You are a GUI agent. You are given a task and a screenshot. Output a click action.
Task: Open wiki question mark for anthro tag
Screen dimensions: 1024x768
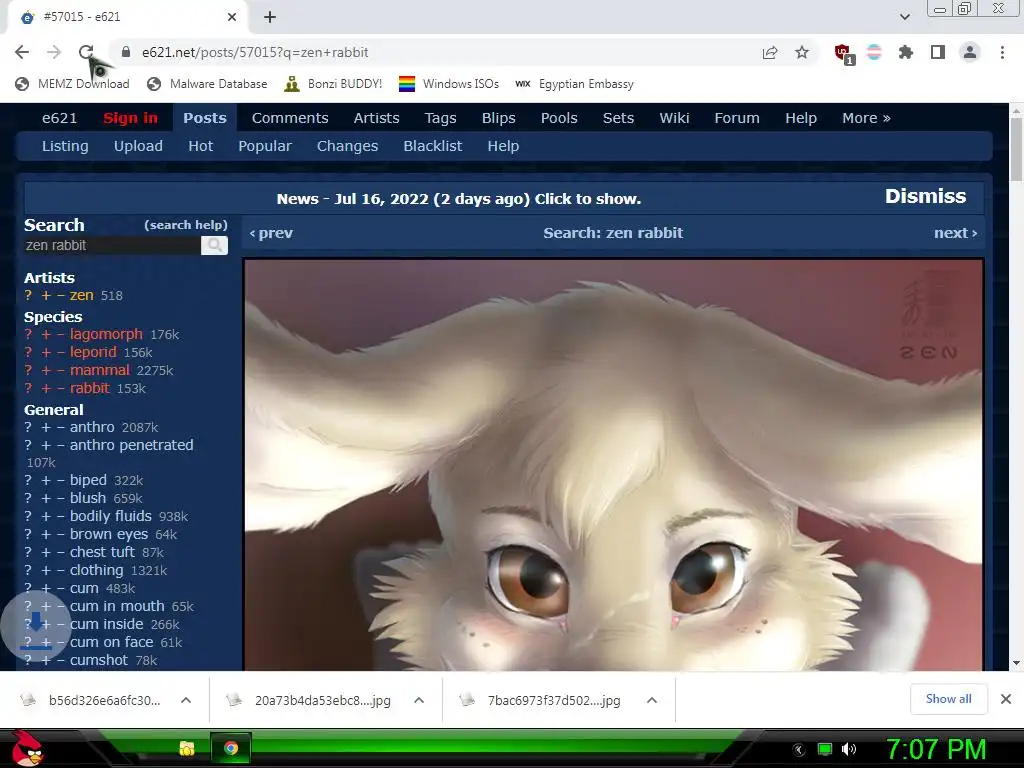28,427
